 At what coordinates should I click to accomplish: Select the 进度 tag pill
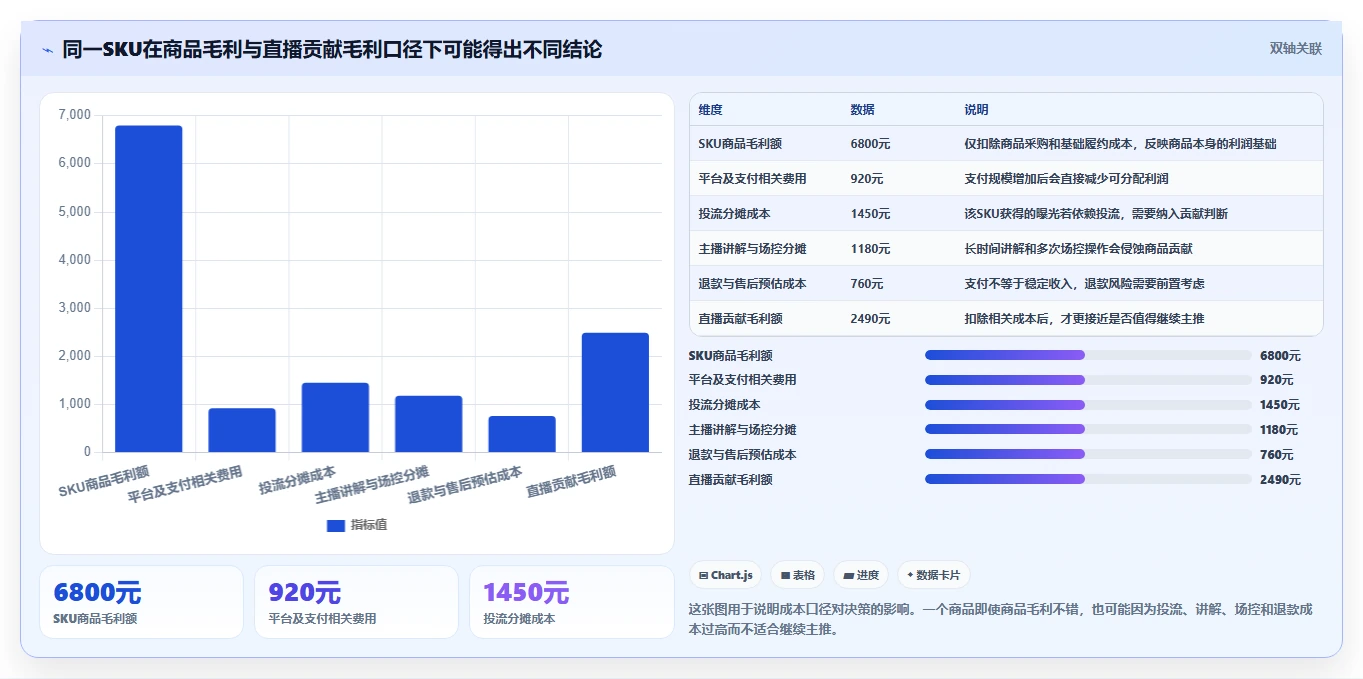click(860, 575)
